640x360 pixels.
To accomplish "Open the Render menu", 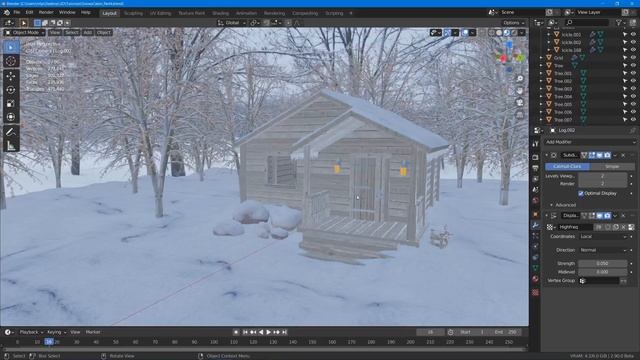I will [46, 13].
